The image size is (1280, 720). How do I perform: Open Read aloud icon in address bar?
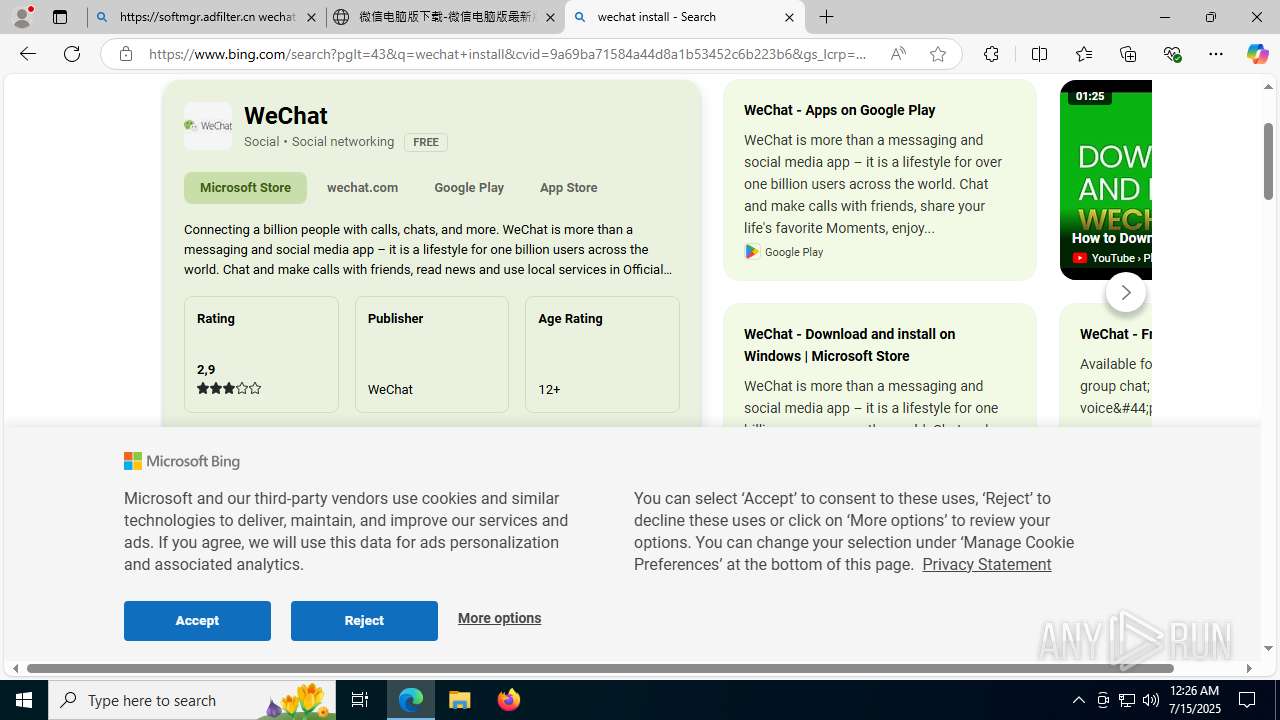pos(898,54)
